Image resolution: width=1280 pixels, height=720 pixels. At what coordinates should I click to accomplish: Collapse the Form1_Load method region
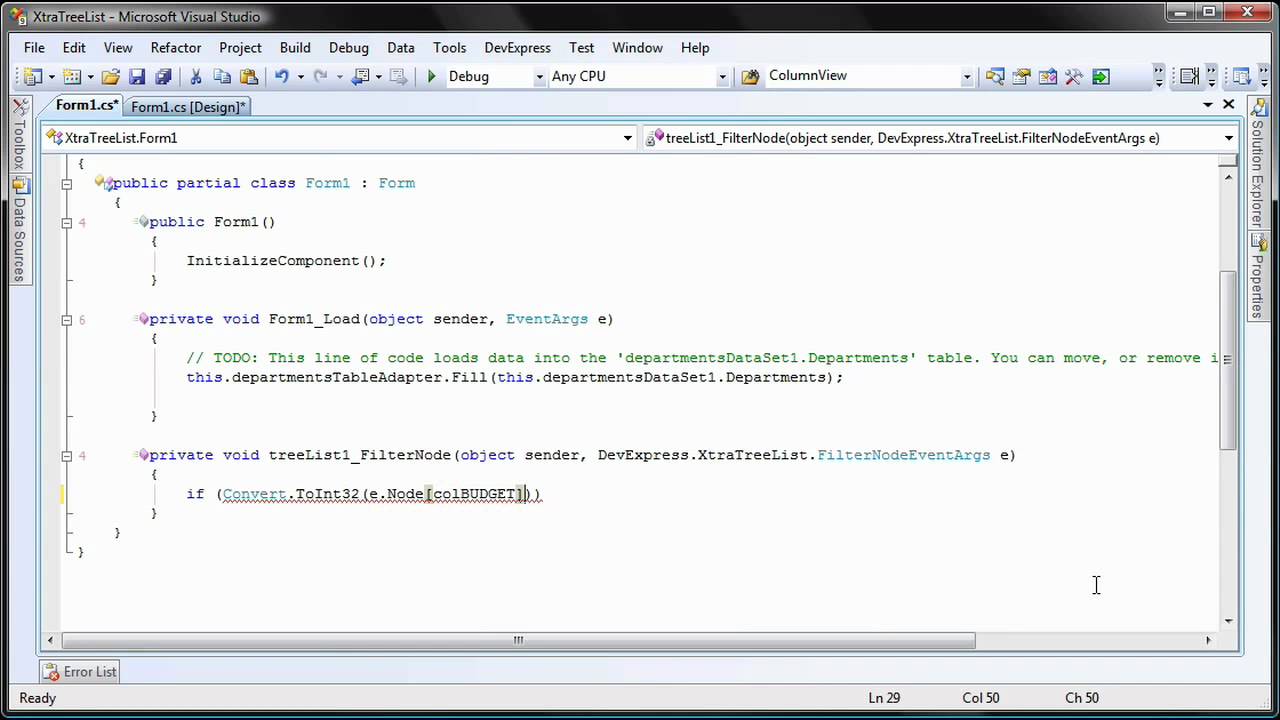click(66, 319)
